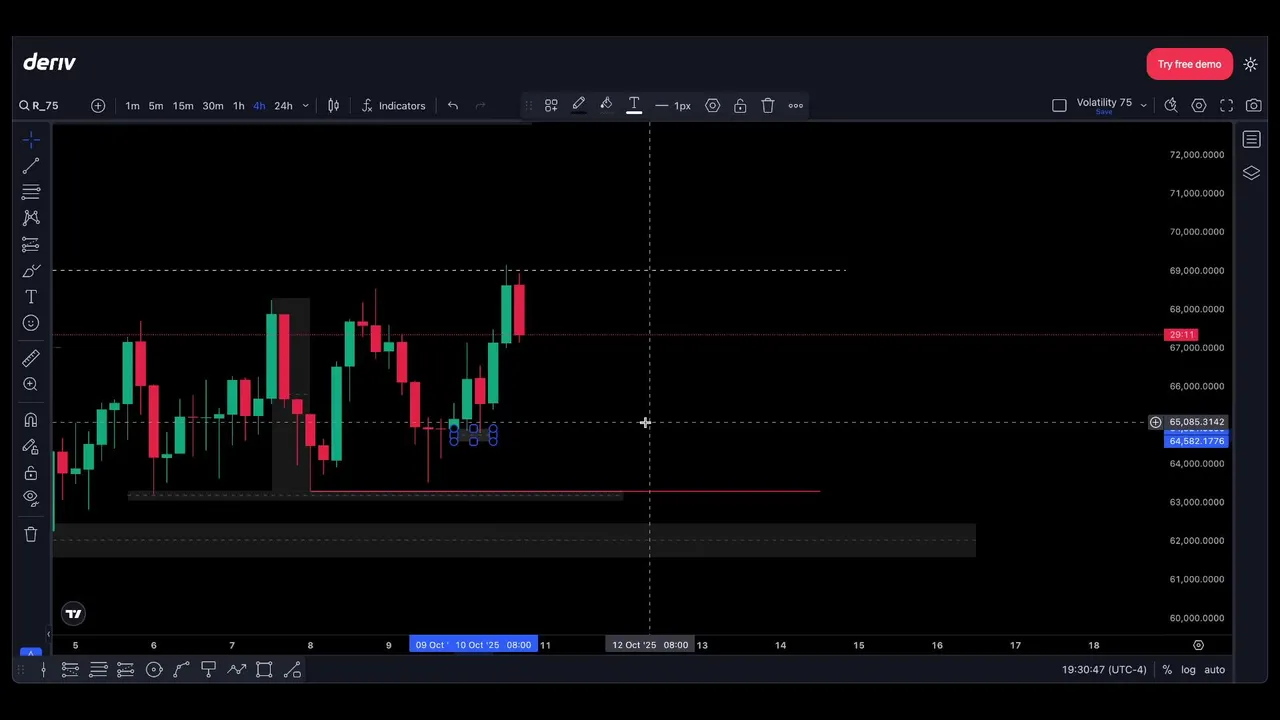Screen dimensions: 1280x720
Task: Toggle lock all drawing tools in sidebar
Action: [x=31, y=473]
